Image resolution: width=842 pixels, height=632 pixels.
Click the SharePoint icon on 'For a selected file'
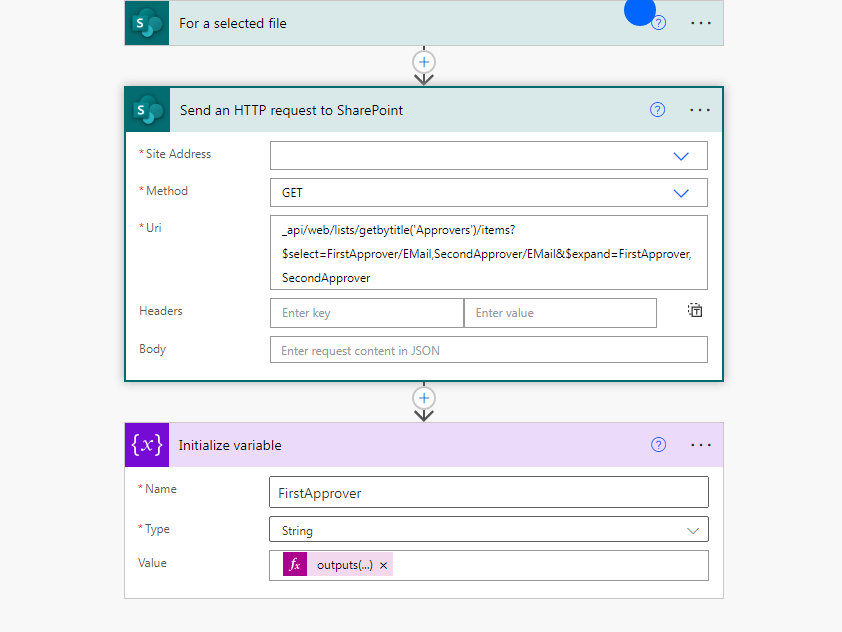point(146,22)
